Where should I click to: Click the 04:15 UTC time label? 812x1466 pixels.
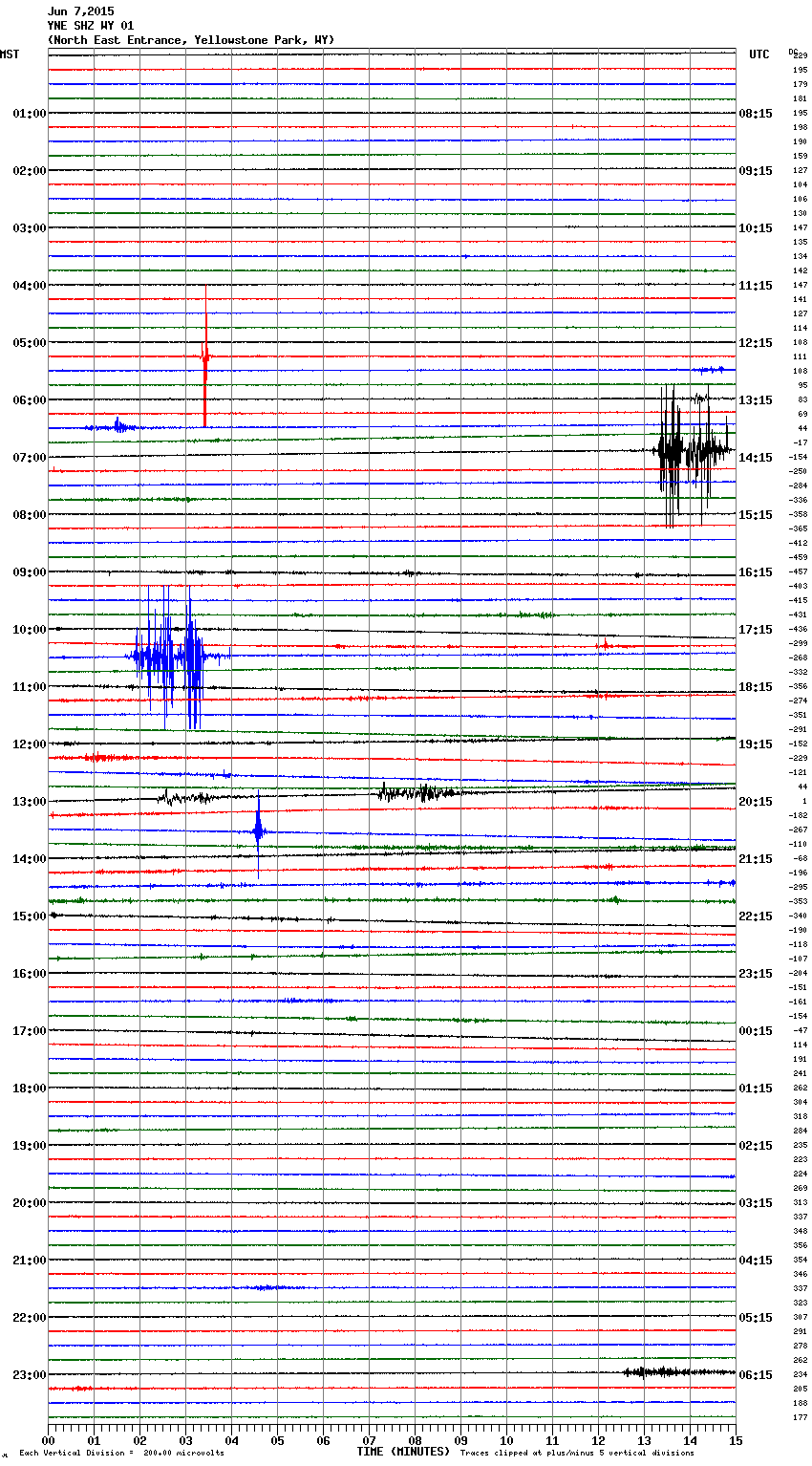tap(756, 1261)
